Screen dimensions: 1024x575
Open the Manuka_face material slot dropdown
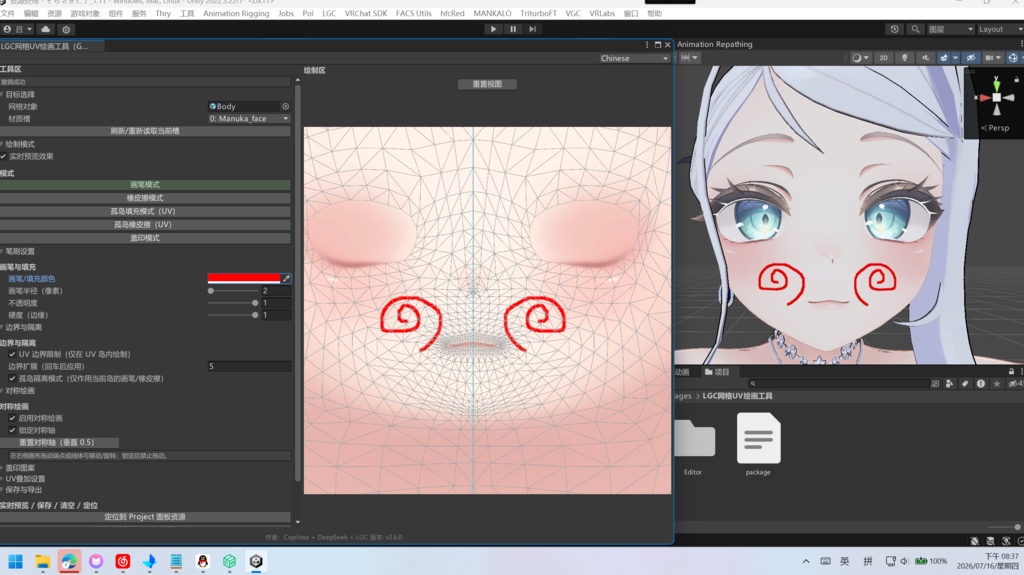tap(249, 118)
